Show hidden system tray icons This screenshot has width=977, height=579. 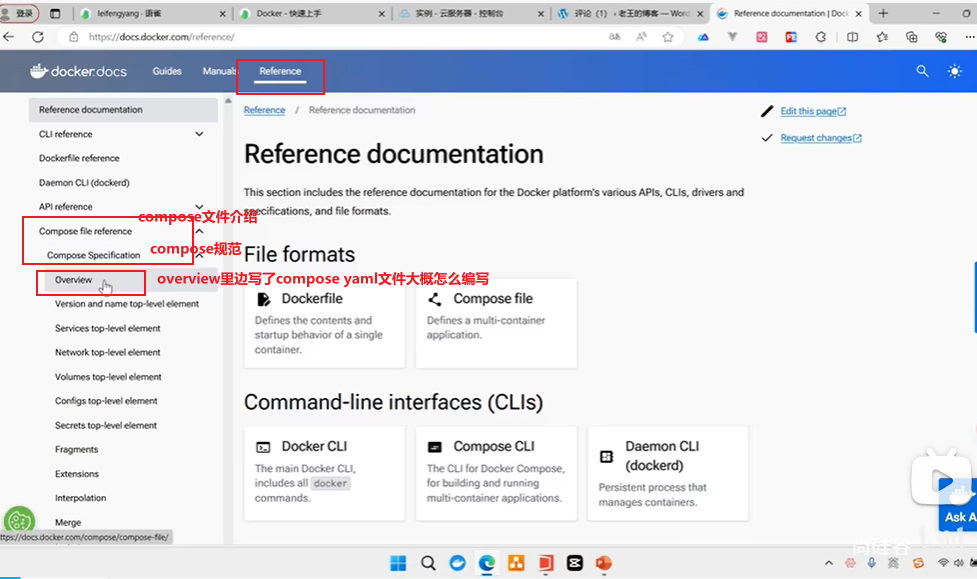click(829, 563)
